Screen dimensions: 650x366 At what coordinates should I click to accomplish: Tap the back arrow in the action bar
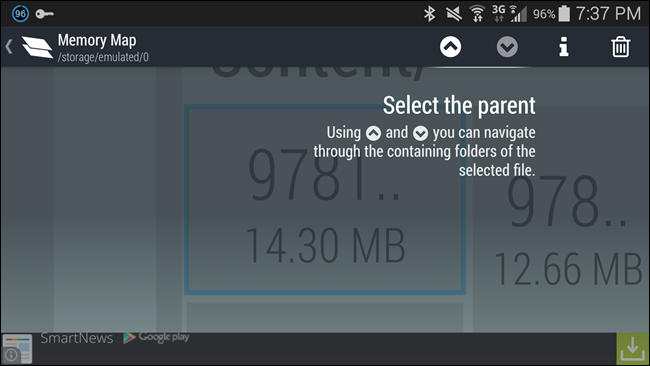click(x=9, y=46)
